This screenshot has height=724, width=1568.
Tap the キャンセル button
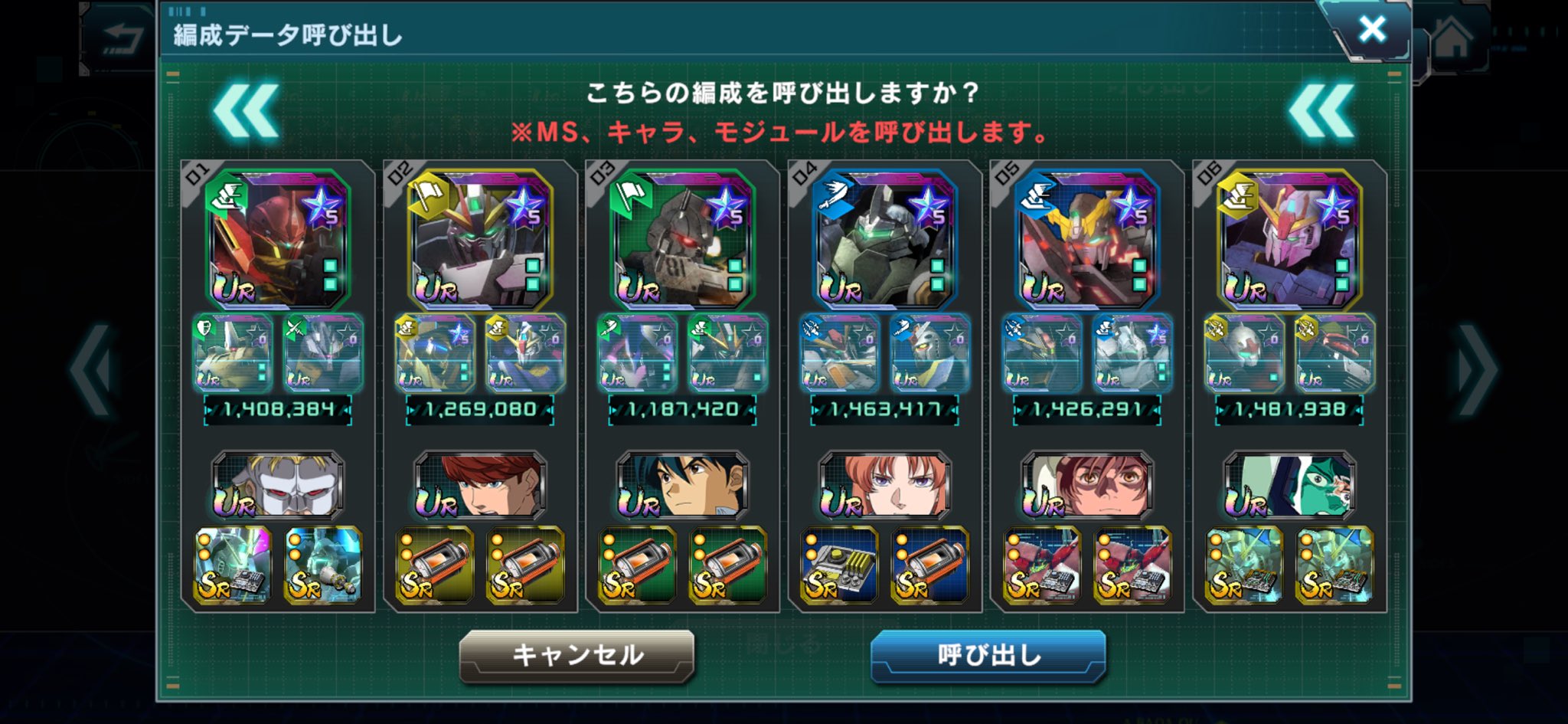point(577,655)
